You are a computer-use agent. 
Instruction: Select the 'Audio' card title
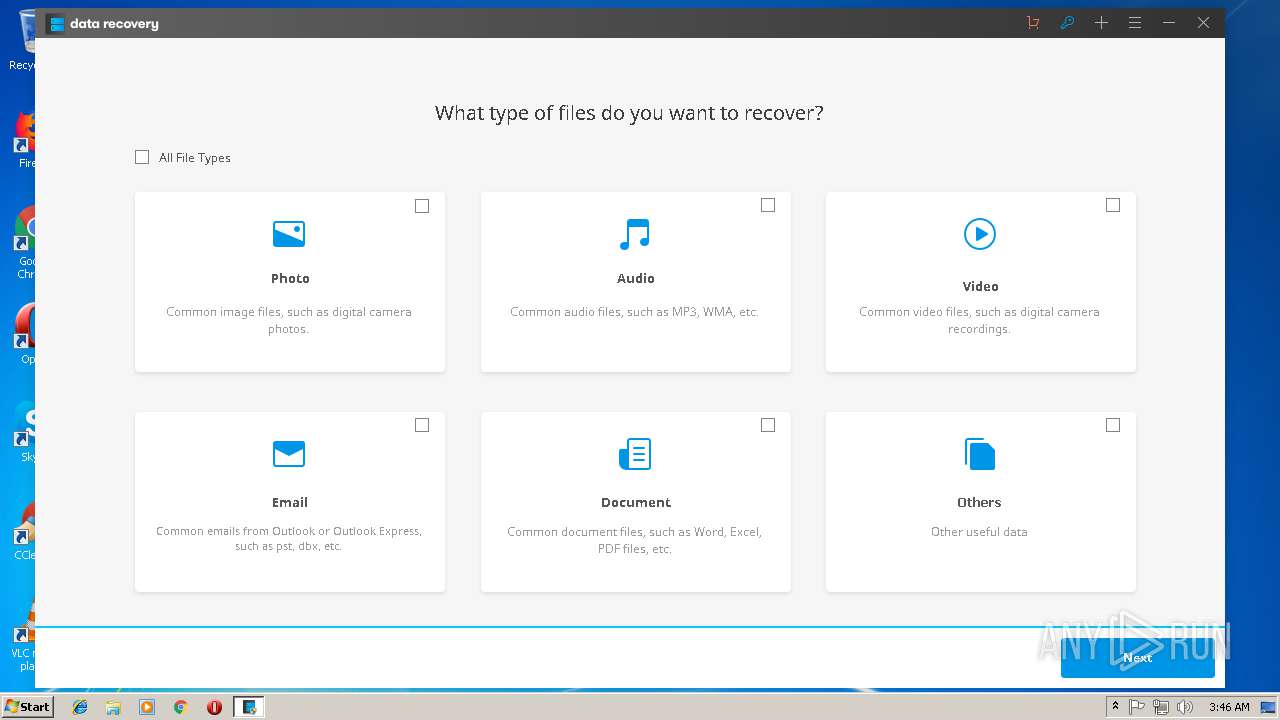pos(636,278)
